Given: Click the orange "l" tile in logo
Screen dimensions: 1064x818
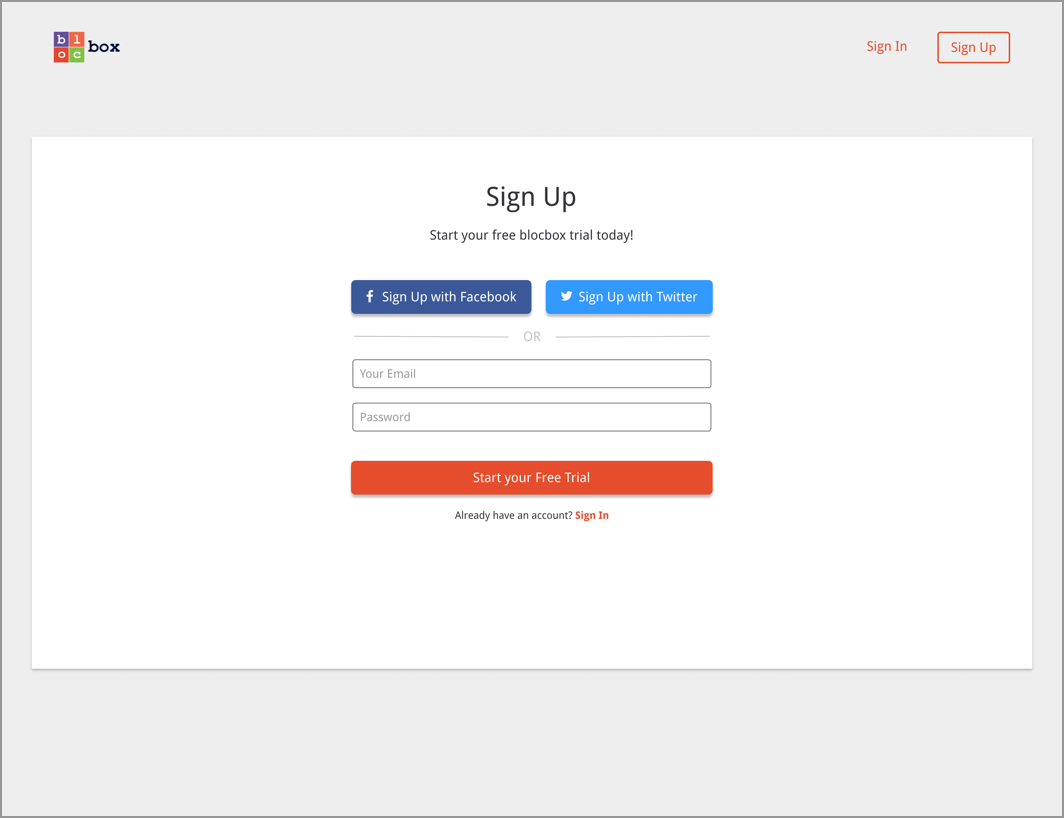Looking at the screenshot, I should click(x=77, y=39).
